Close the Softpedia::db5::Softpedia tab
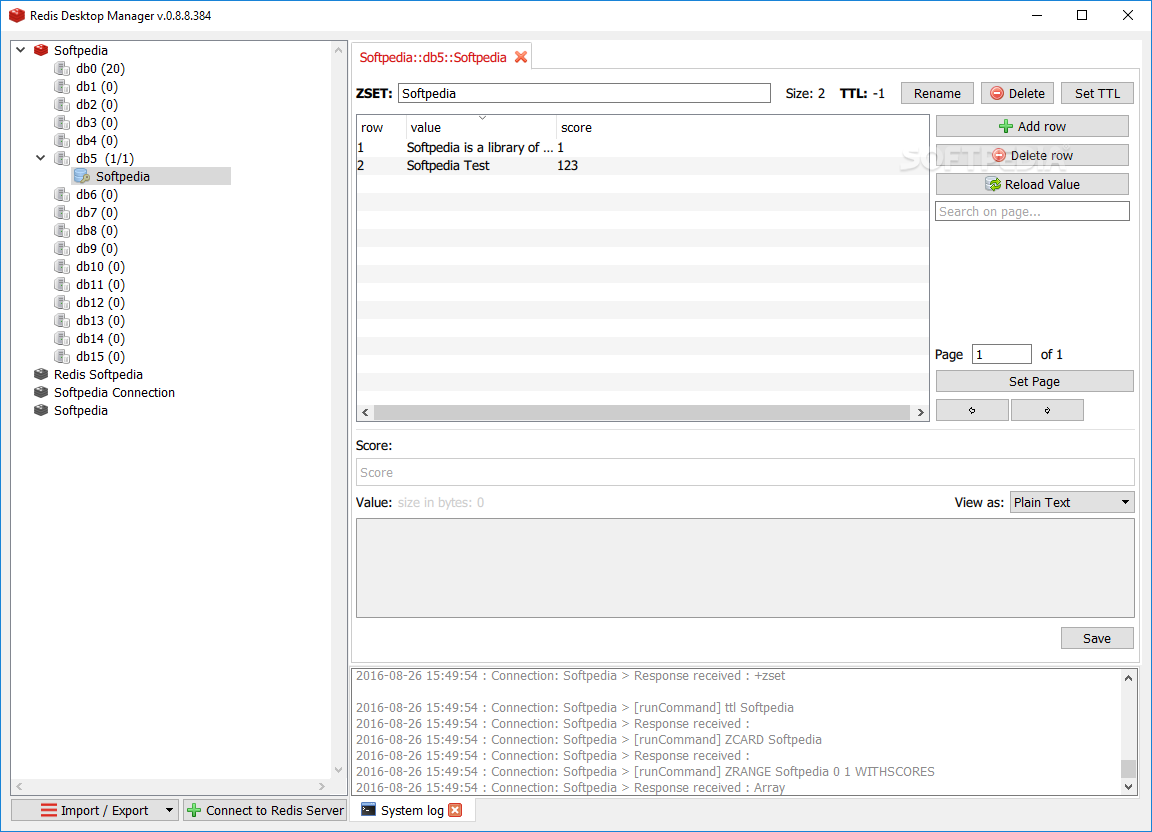1152x832 pixels. coord(521,57)
